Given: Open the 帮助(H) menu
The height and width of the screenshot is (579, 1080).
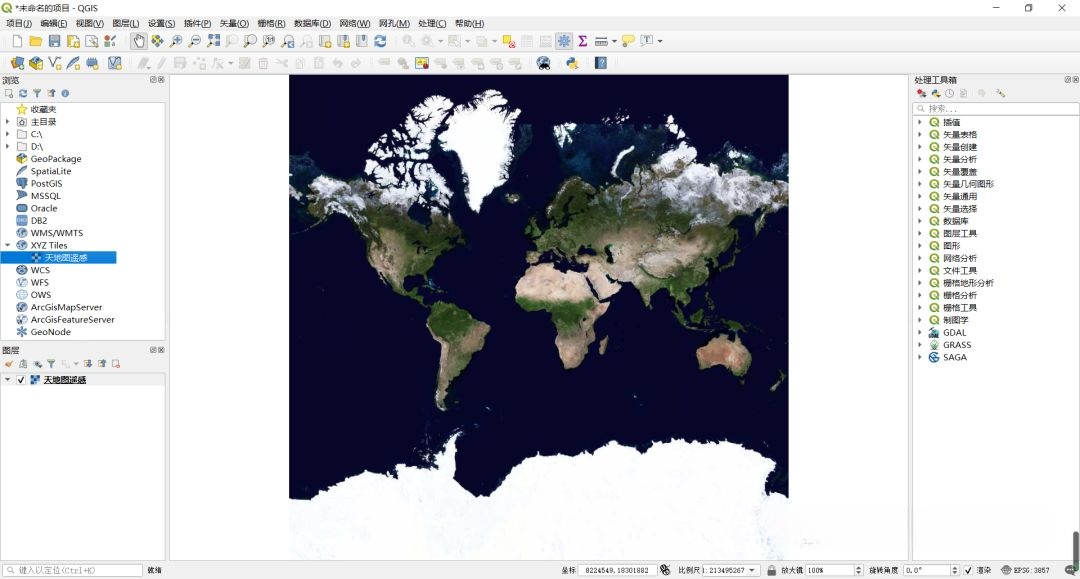Looking at the screenshot, I should (469, 23).
